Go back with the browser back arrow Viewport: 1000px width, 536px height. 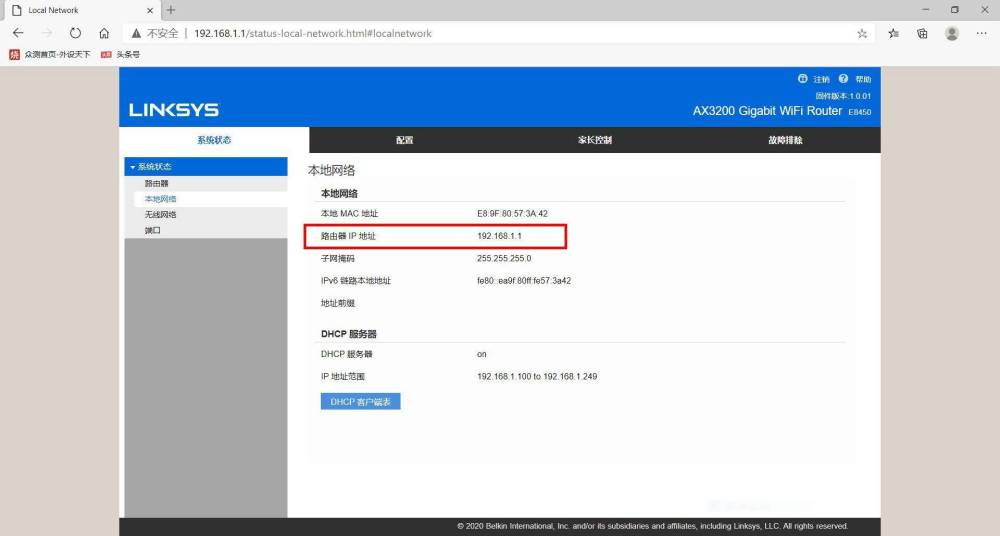click(18, 33)
